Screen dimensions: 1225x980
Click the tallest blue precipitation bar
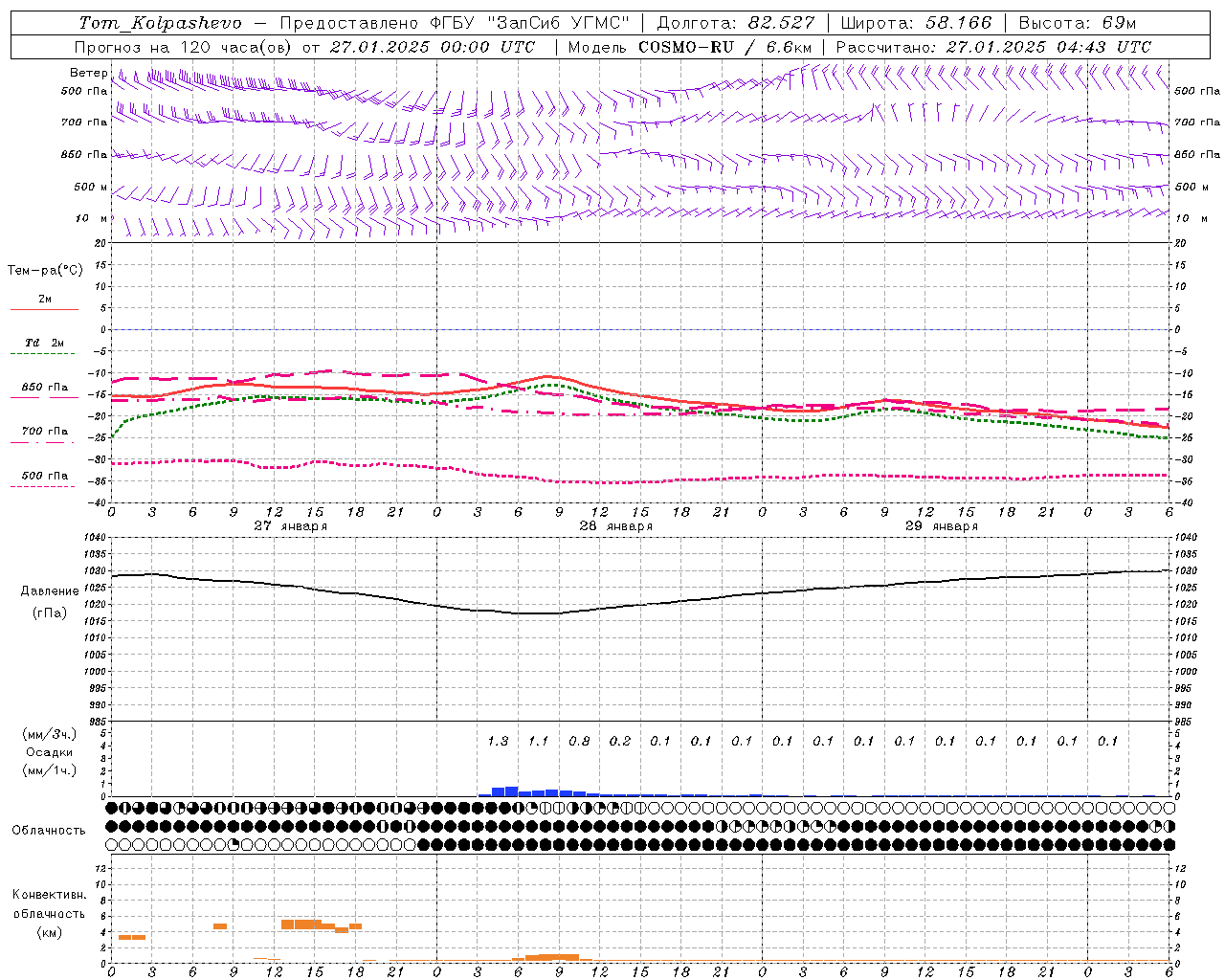511,791
